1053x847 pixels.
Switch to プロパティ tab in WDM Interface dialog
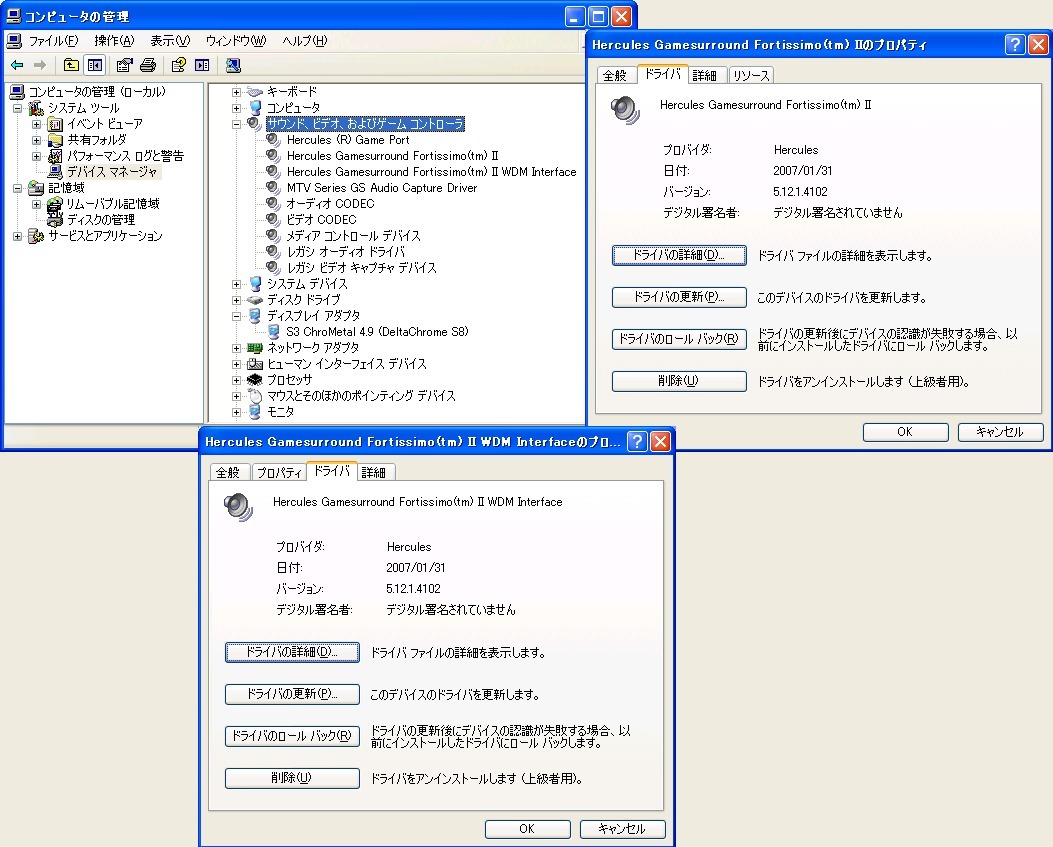click(x=279, y=473)
